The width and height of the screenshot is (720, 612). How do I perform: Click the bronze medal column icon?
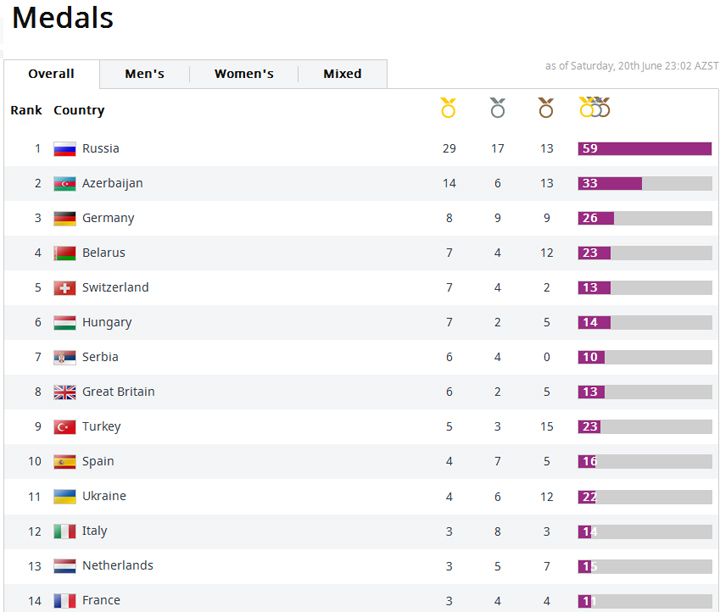[546, 108]
